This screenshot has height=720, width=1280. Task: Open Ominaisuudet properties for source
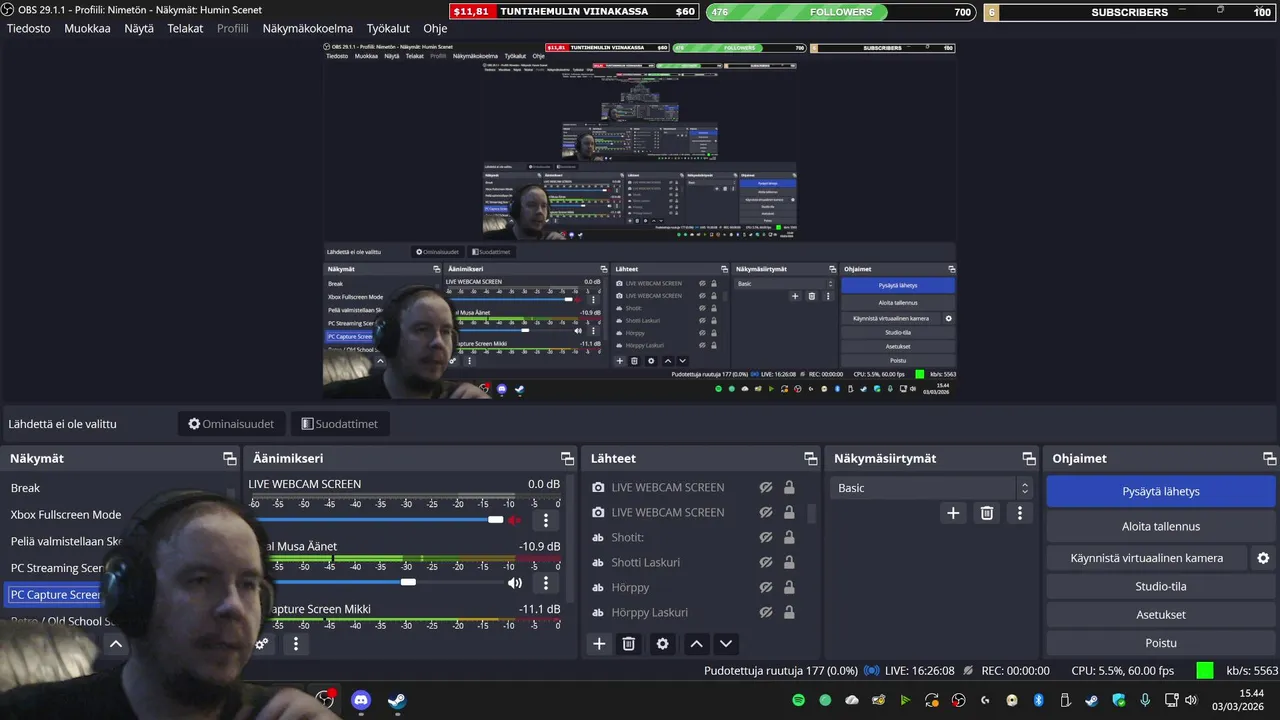coord(231,424)
